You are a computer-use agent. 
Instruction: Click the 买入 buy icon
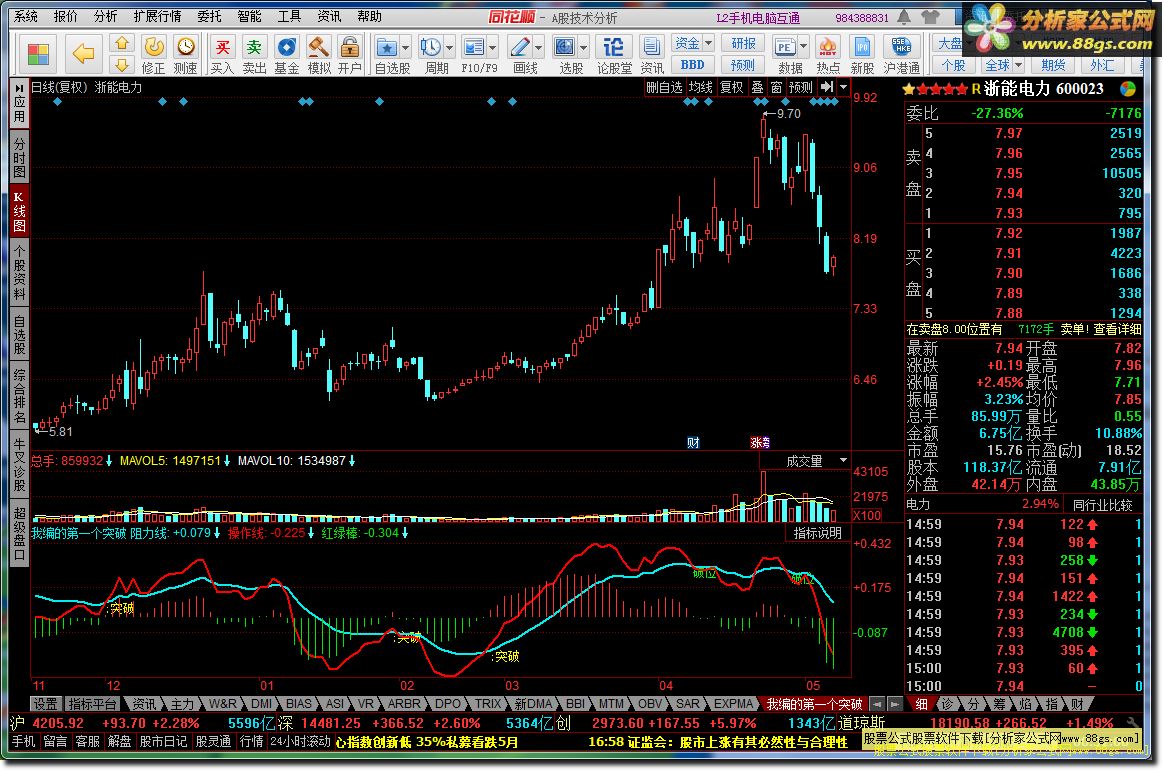[x=221, y=47]
